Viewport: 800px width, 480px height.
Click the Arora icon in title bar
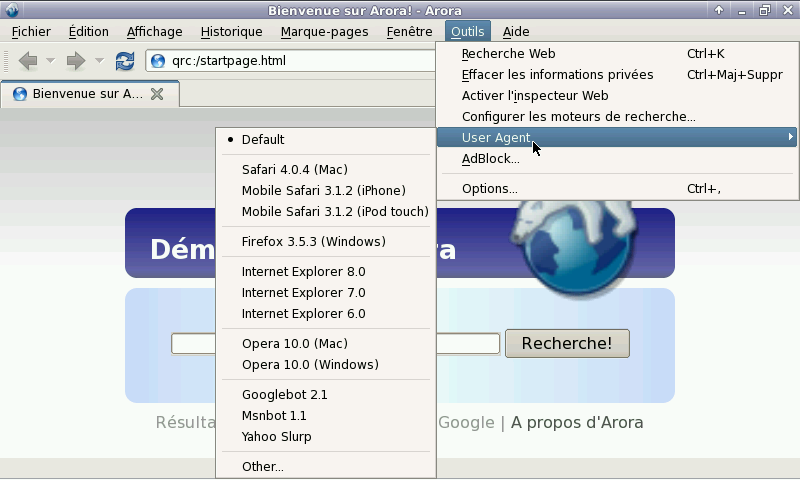coord(11,10)
